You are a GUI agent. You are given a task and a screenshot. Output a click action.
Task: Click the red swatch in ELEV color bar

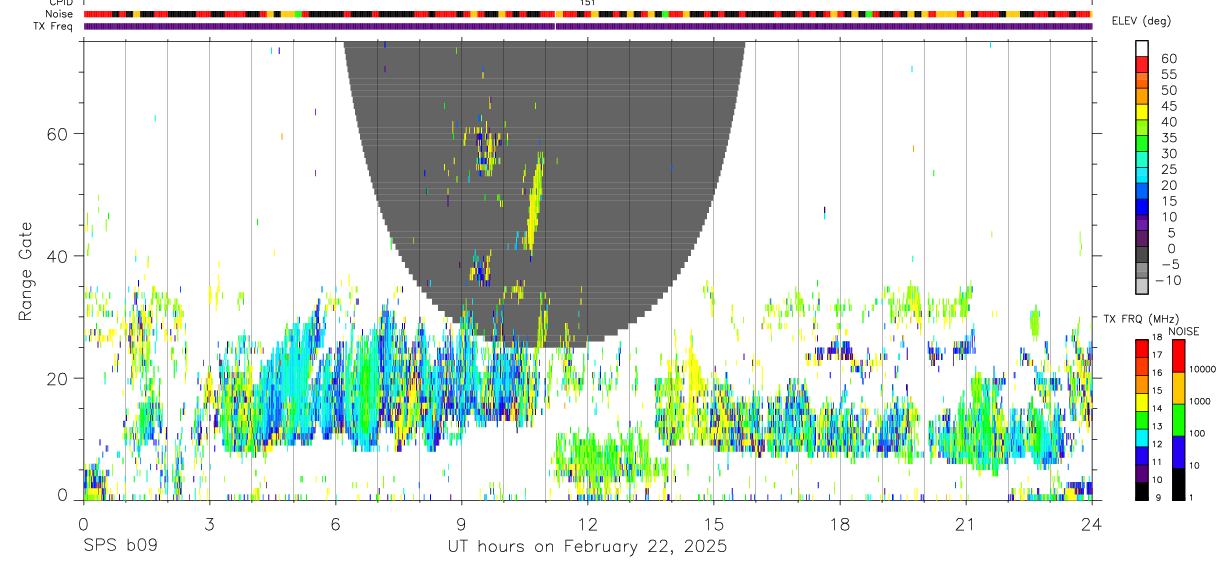click(x=1142, y=64)
